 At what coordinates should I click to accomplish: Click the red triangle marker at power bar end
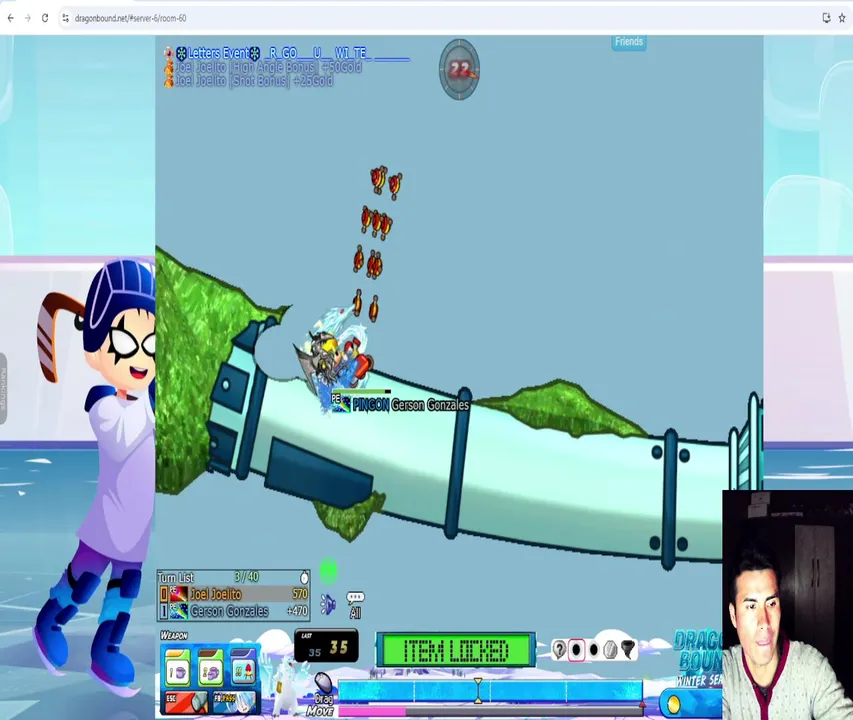point(642,705)
